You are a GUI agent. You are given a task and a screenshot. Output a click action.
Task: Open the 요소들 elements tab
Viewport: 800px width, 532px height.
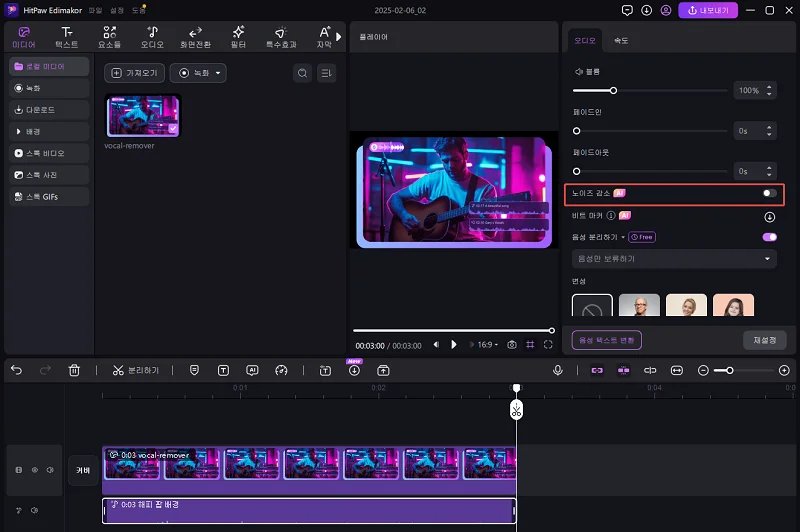pos(109,37)
